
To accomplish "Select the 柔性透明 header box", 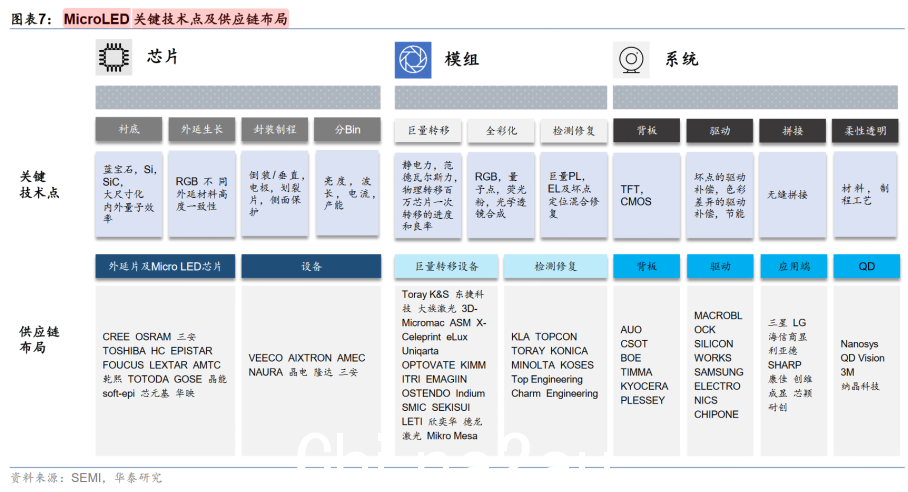I will coord(865,131).
